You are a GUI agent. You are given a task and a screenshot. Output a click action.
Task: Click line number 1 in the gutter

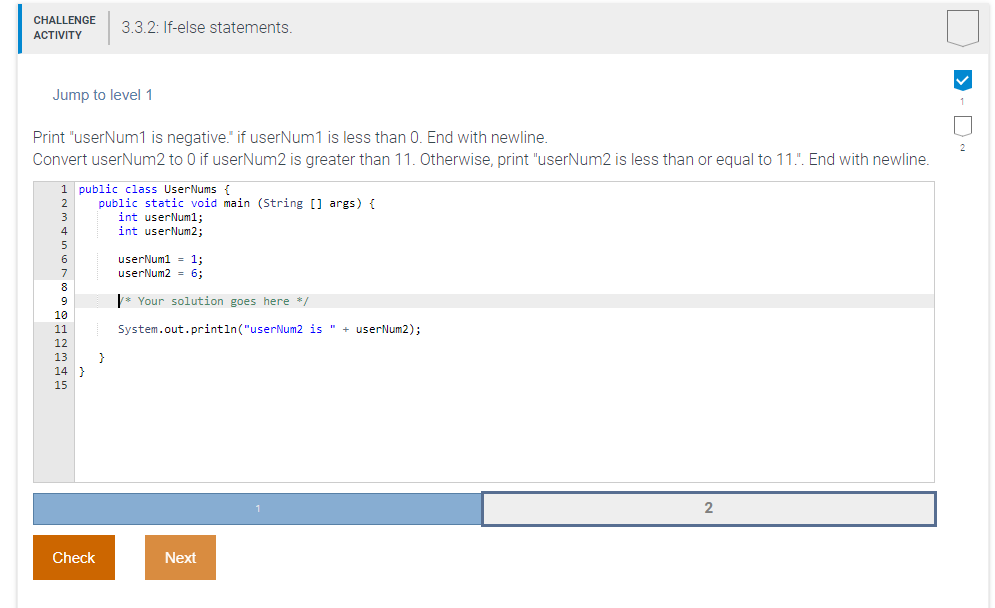(64, 189)
